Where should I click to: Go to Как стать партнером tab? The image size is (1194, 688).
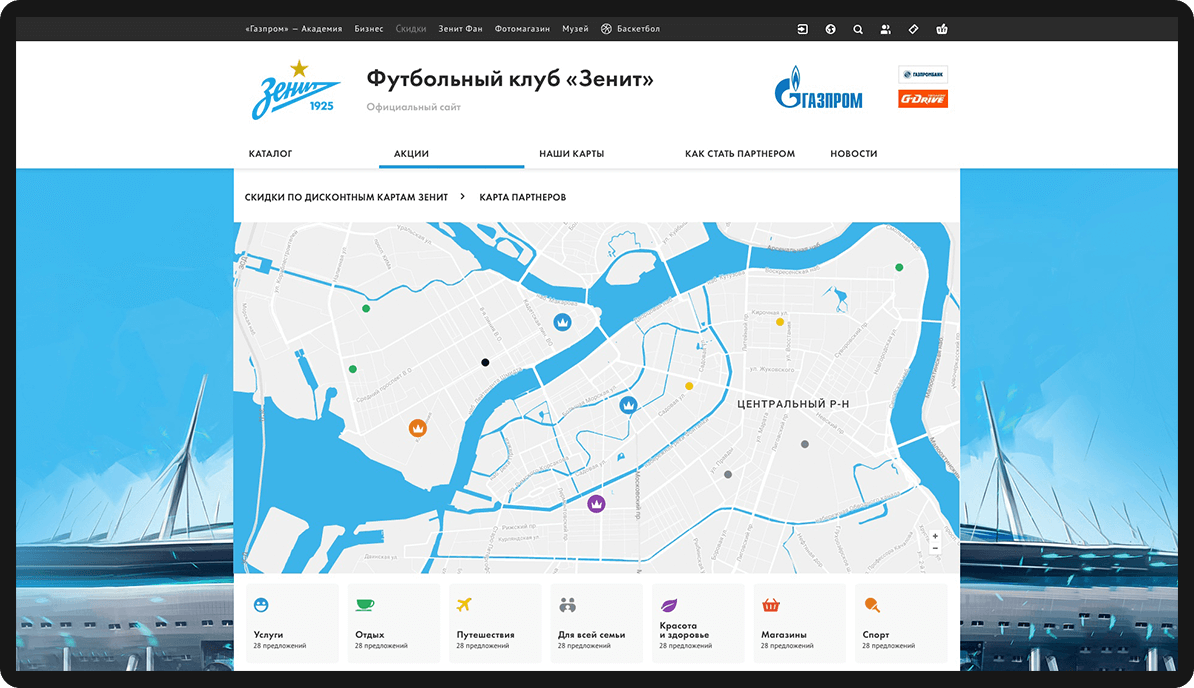(x=739, y=154)
